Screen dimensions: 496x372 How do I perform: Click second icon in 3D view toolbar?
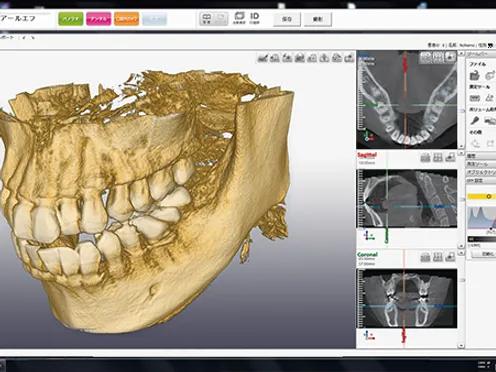click(275, 58)
